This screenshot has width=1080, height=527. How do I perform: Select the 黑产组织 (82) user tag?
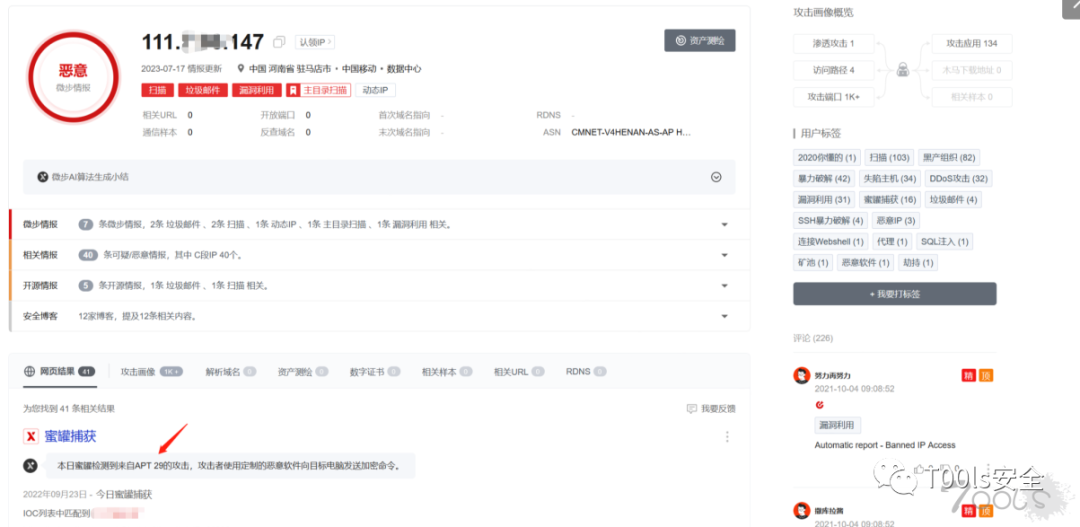click(x=949, y=158)
